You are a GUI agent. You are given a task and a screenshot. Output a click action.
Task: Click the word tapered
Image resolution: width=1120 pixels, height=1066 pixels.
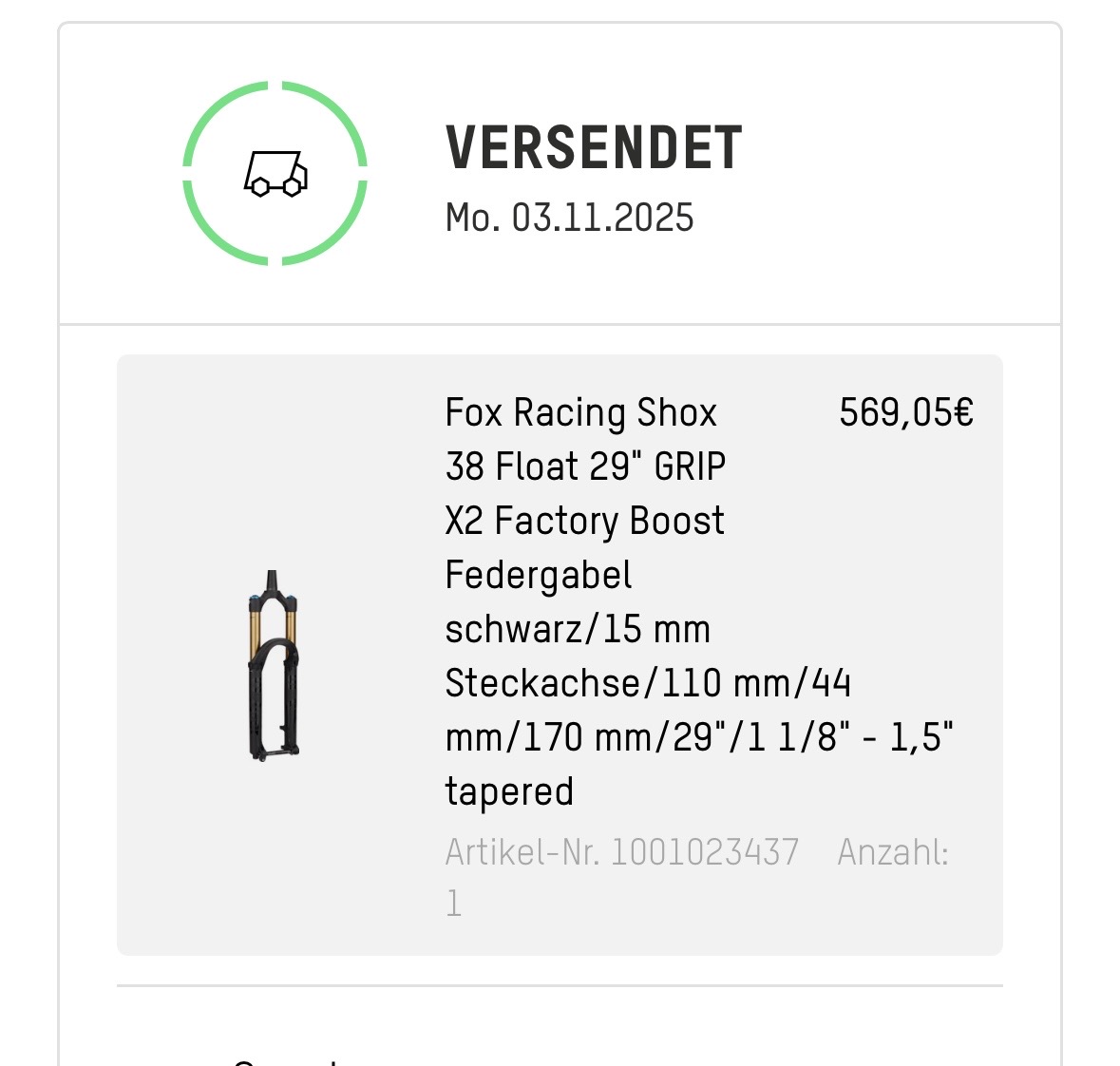coord(509,791)
